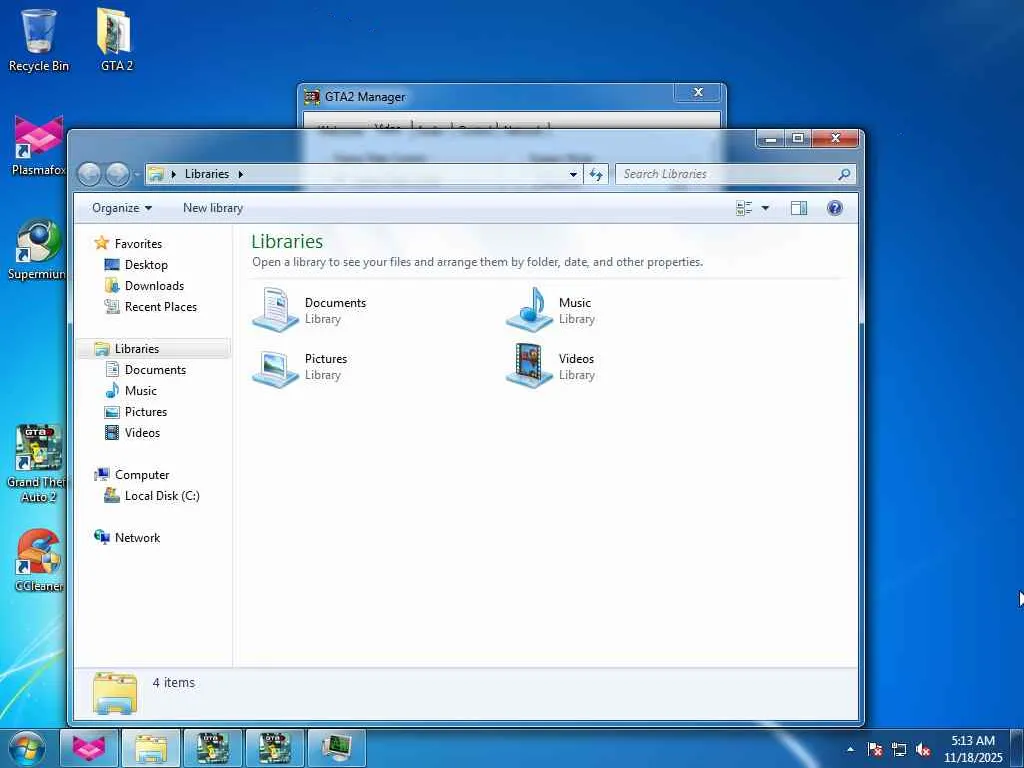Open the Windows Start menu
Image resolution: width=1024 pixels, height=768 pixels.
27,748
